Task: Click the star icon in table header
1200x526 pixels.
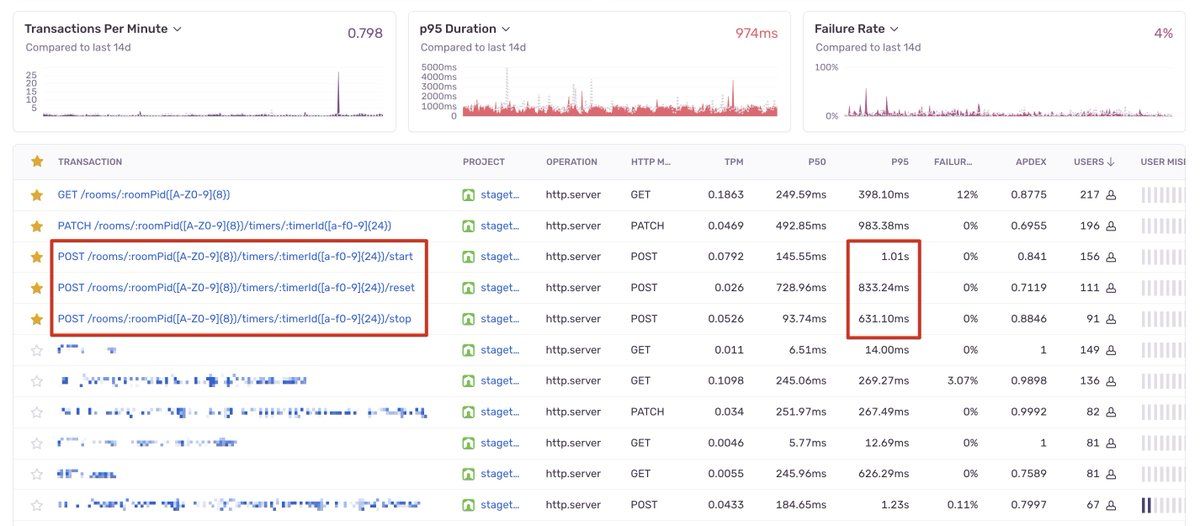Action: pos(37,162)
